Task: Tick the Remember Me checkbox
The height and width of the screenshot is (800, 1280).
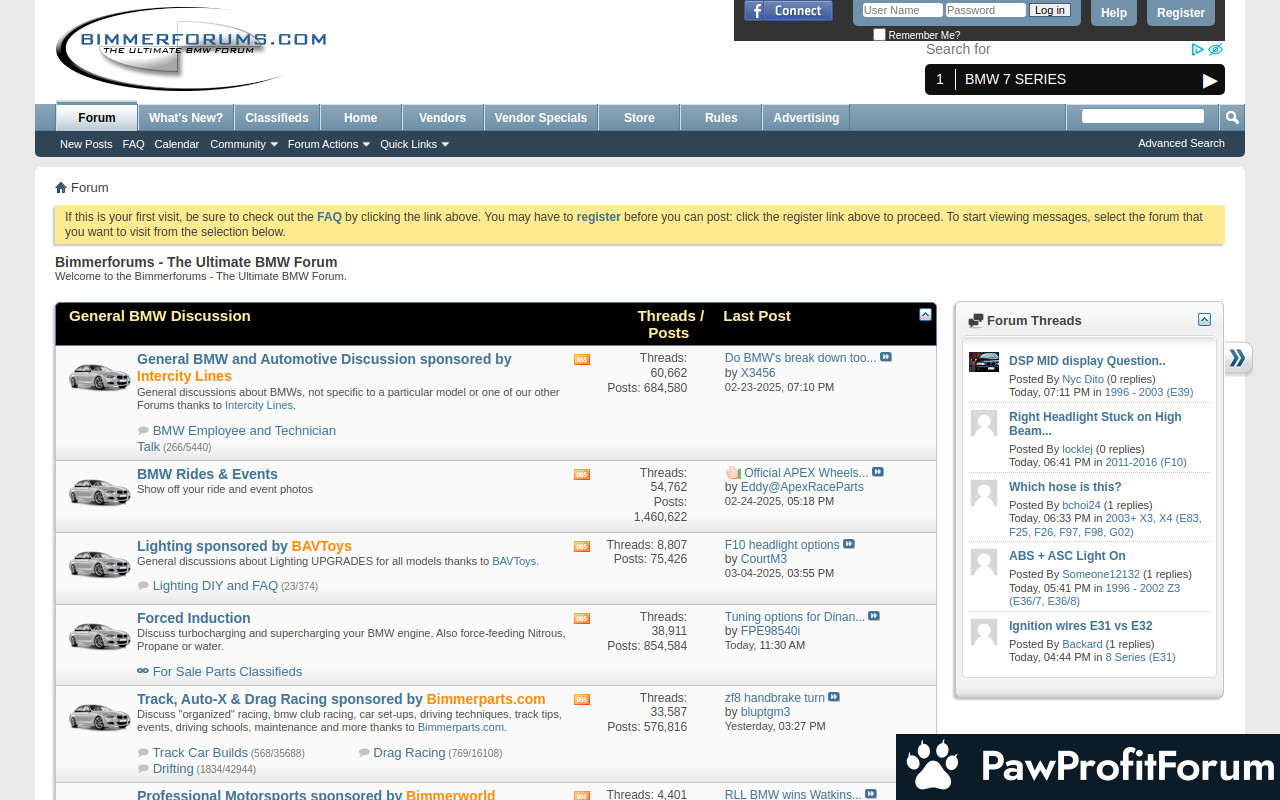Action: [879, 35]
